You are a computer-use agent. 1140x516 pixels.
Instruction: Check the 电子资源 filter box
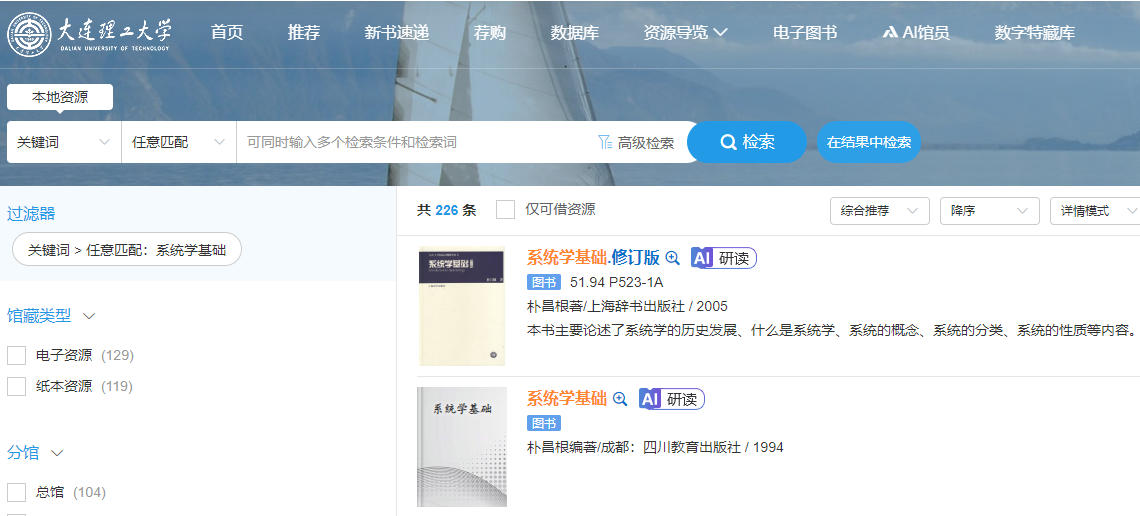coord(16,355)
